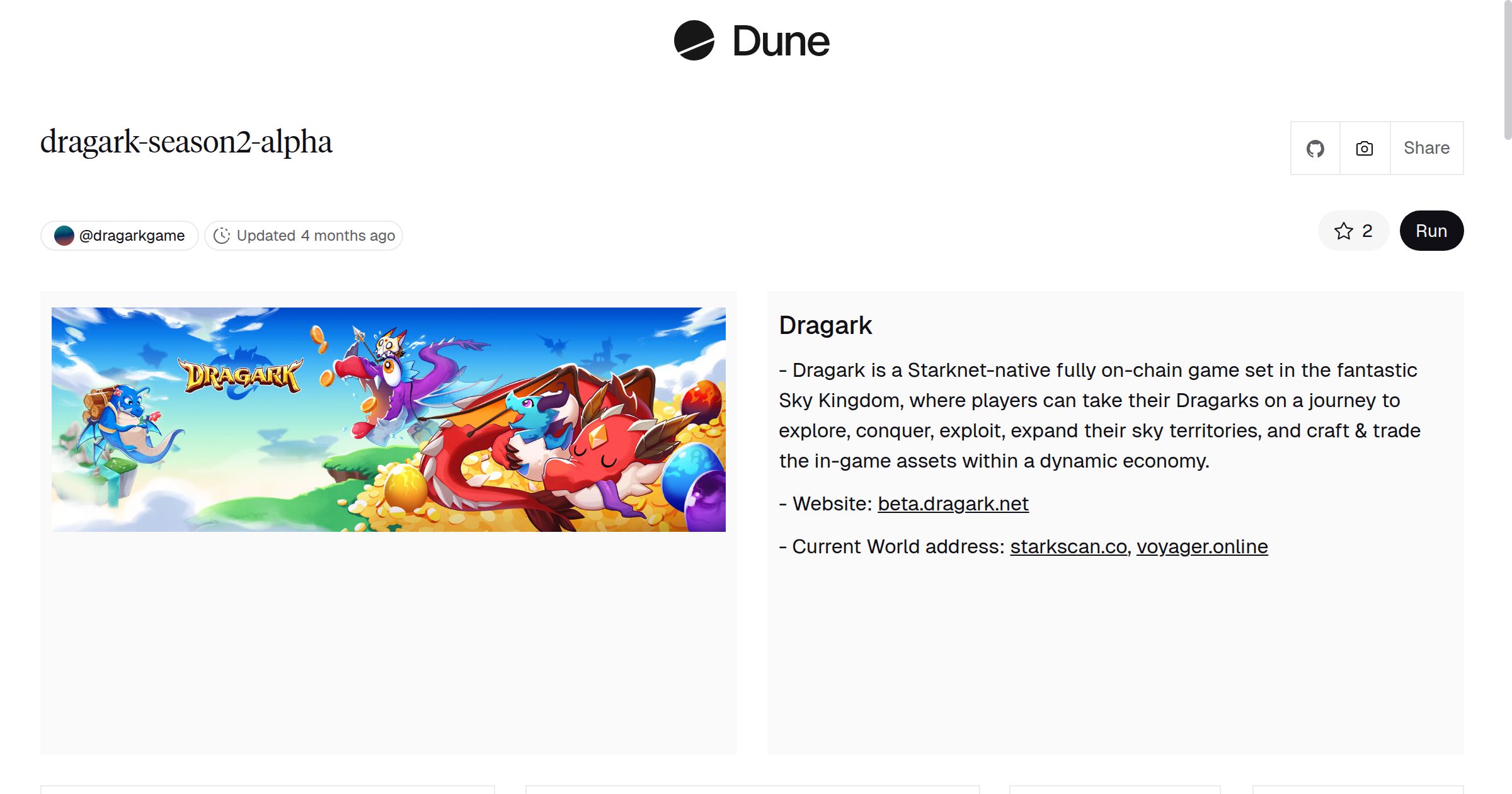
Task: Open the @dragarkgame profile link
Action: (x=132, y=236)
